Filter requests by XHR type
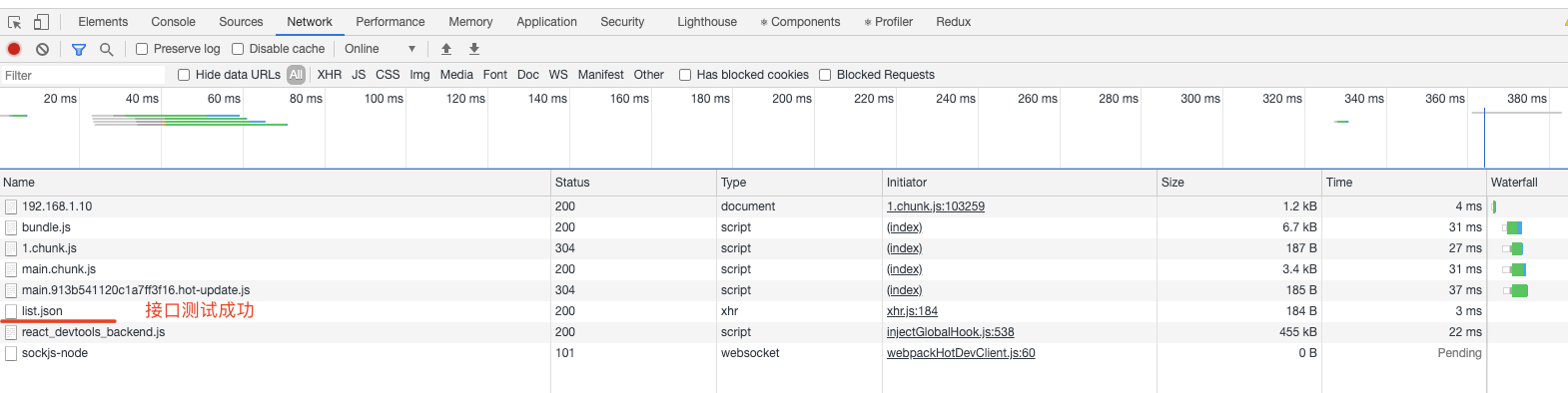 pyautogui.click(x=330, y=75)
